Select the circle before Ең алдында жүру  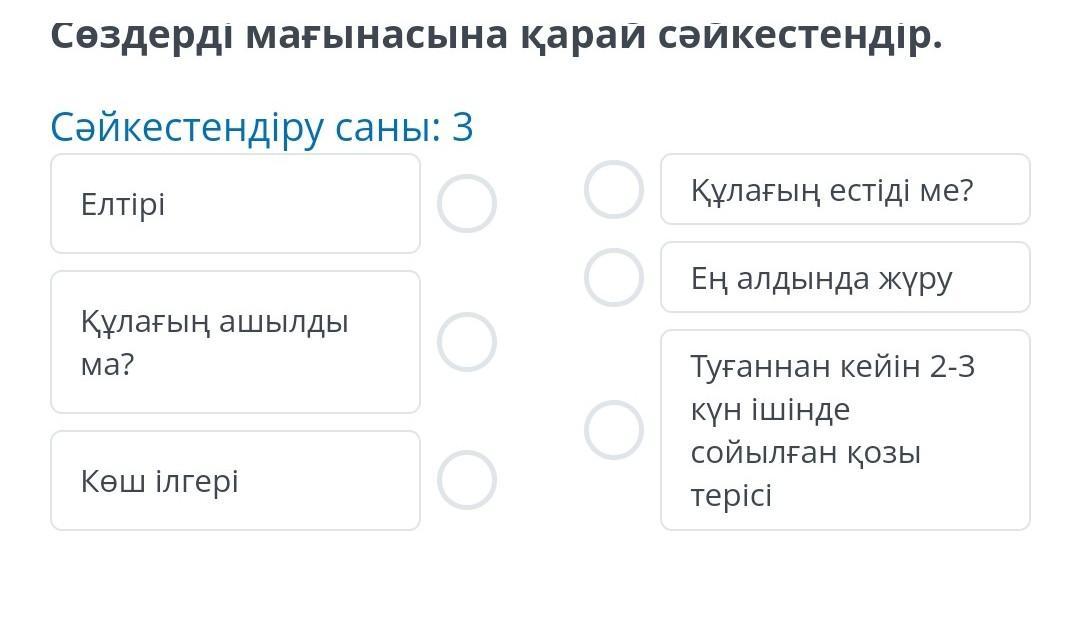[614, 277]
